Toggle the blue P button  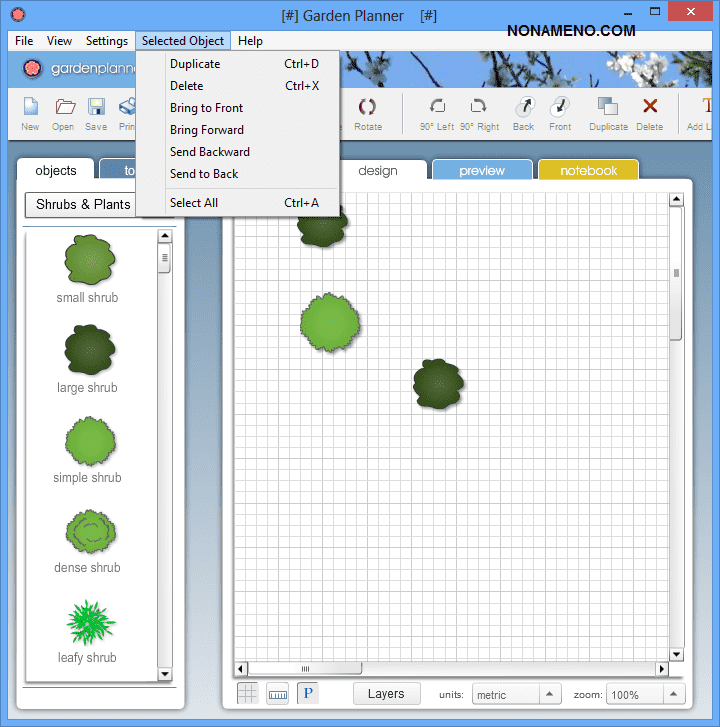point(308,693)
